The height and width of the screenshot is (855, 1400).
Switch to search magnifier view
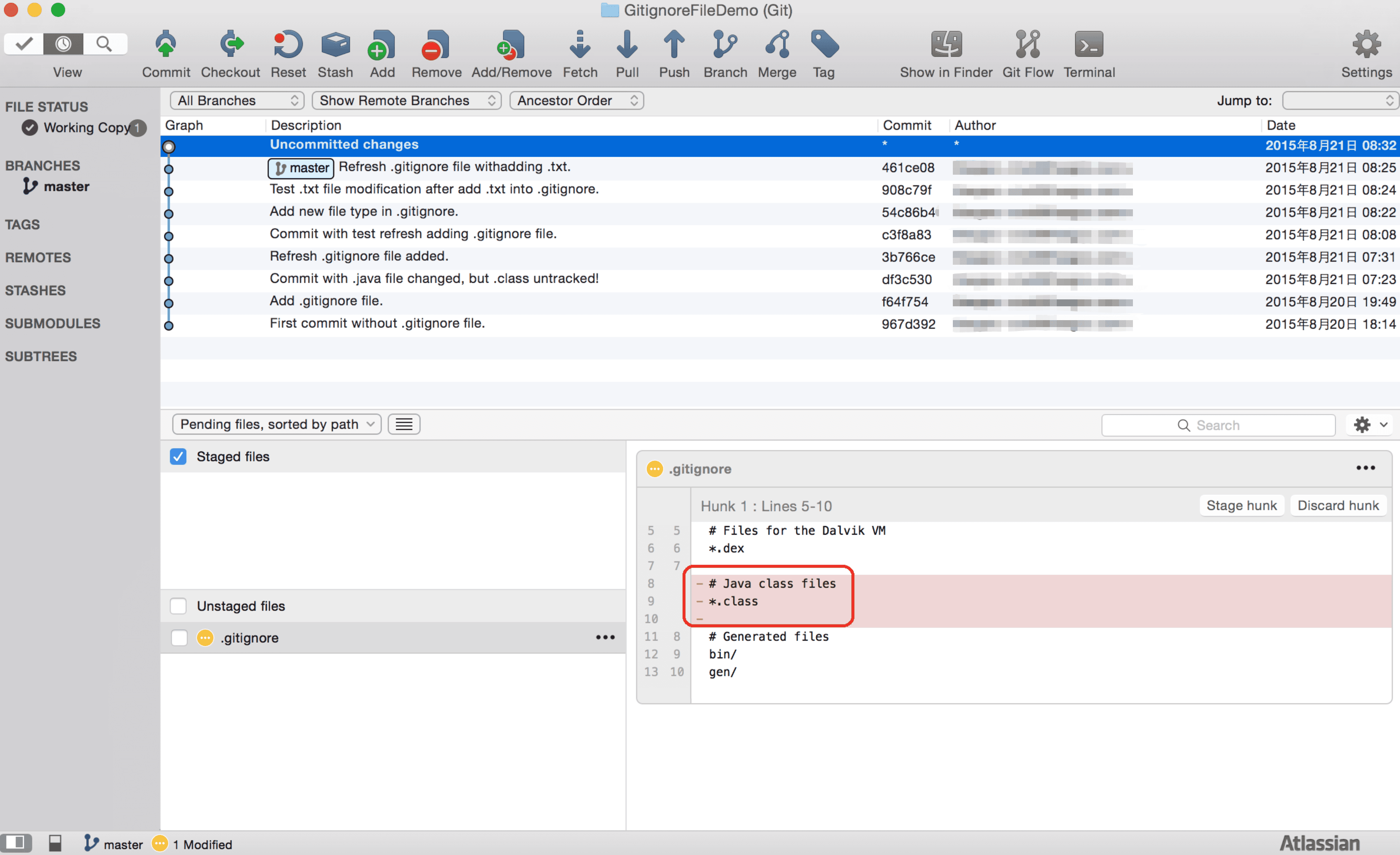pos(105,44)
